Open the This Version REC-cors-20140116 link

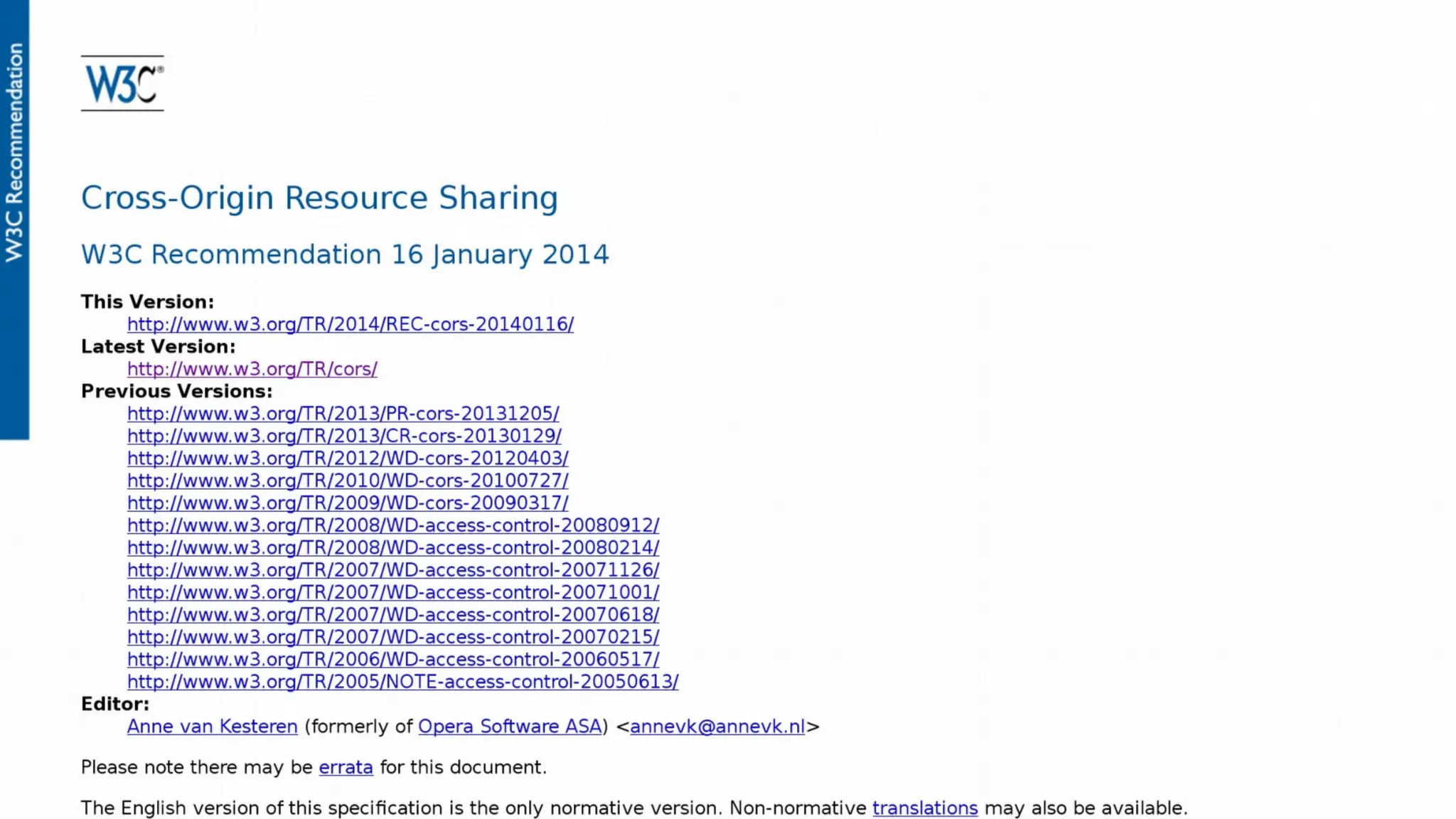[350, 324]
